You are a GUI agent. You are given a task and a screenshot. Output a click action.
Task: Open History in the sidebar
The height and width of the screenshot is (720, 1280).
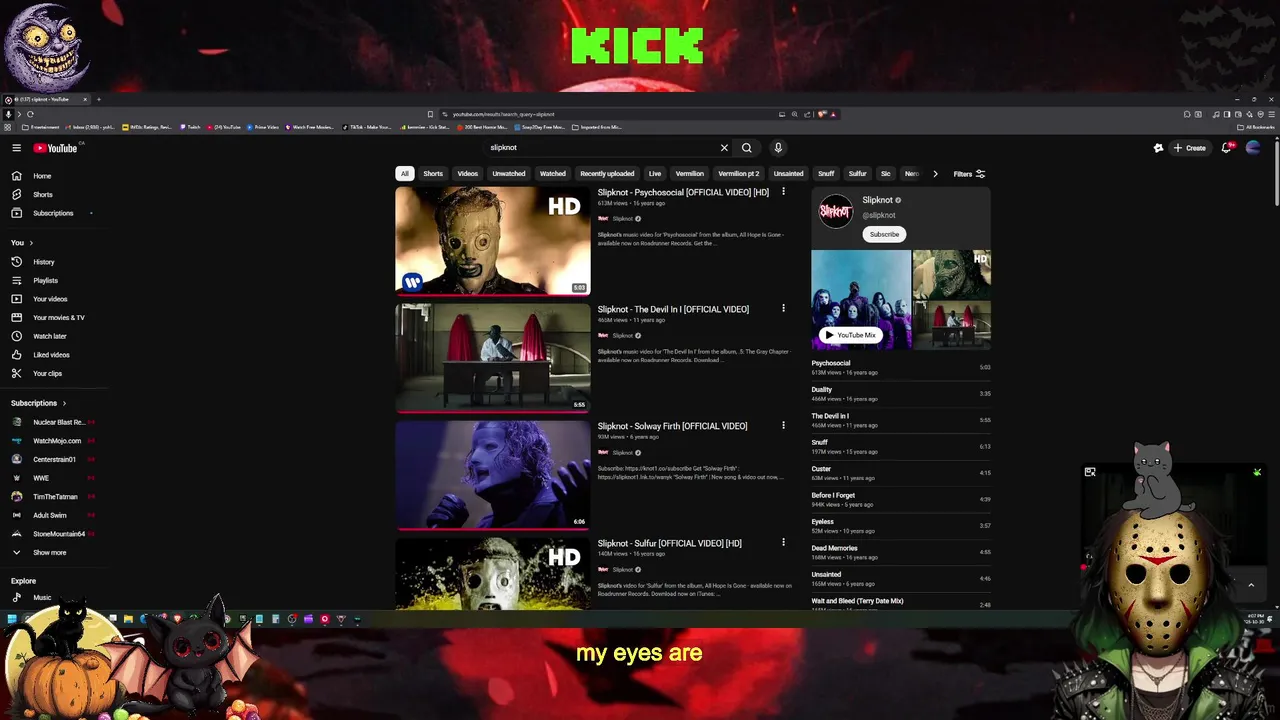[x=43, y=262]
